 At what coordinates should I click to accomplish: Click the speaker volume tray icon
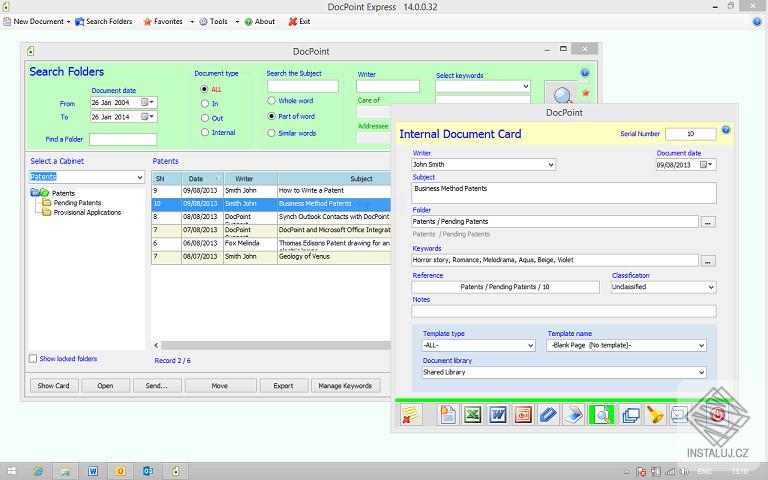click(x=684, y=472)
